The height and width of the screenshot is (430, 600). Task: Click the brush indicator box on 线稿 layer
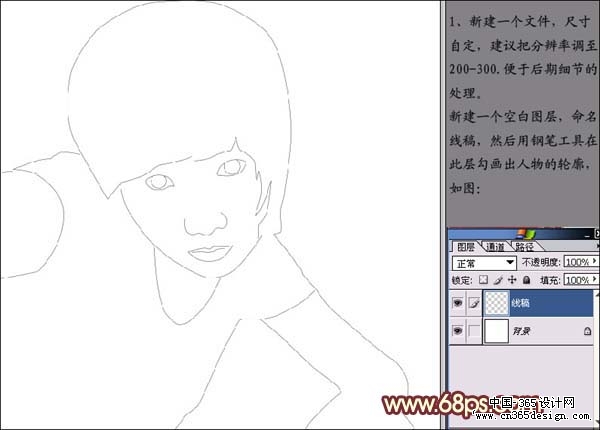(474, 303)
